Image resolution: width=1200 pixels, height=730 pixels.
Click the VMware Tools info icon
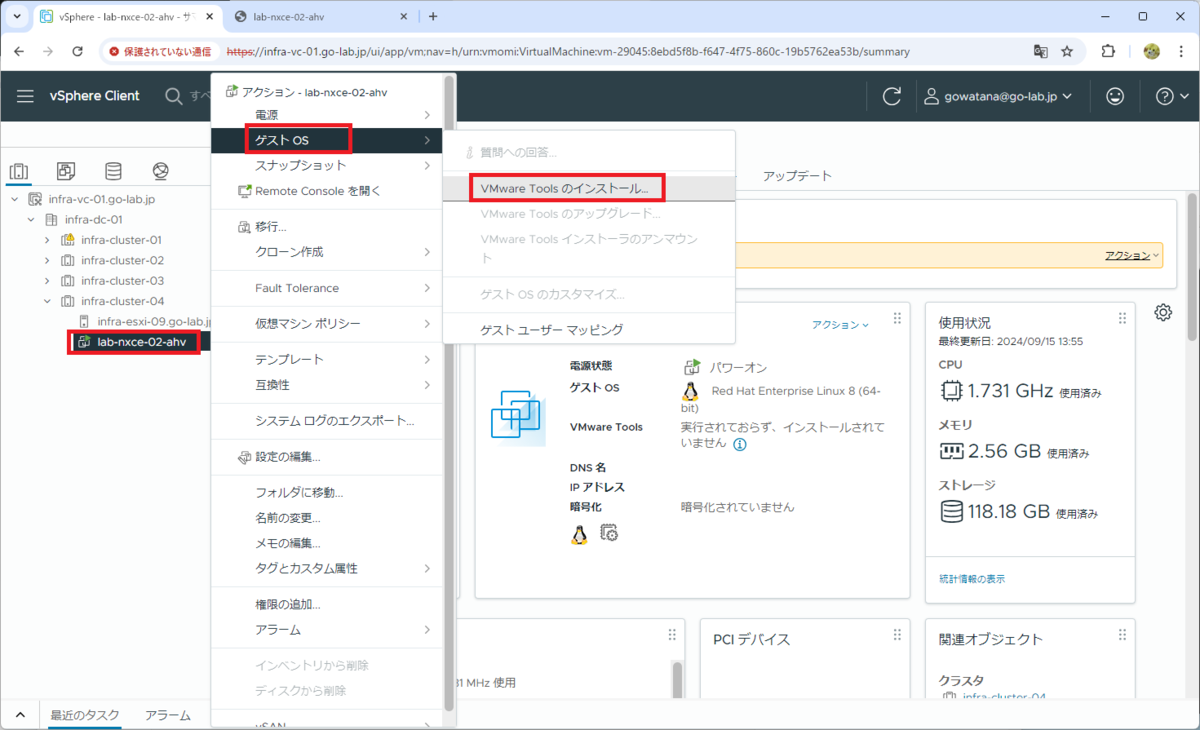(x=740, y=444)
